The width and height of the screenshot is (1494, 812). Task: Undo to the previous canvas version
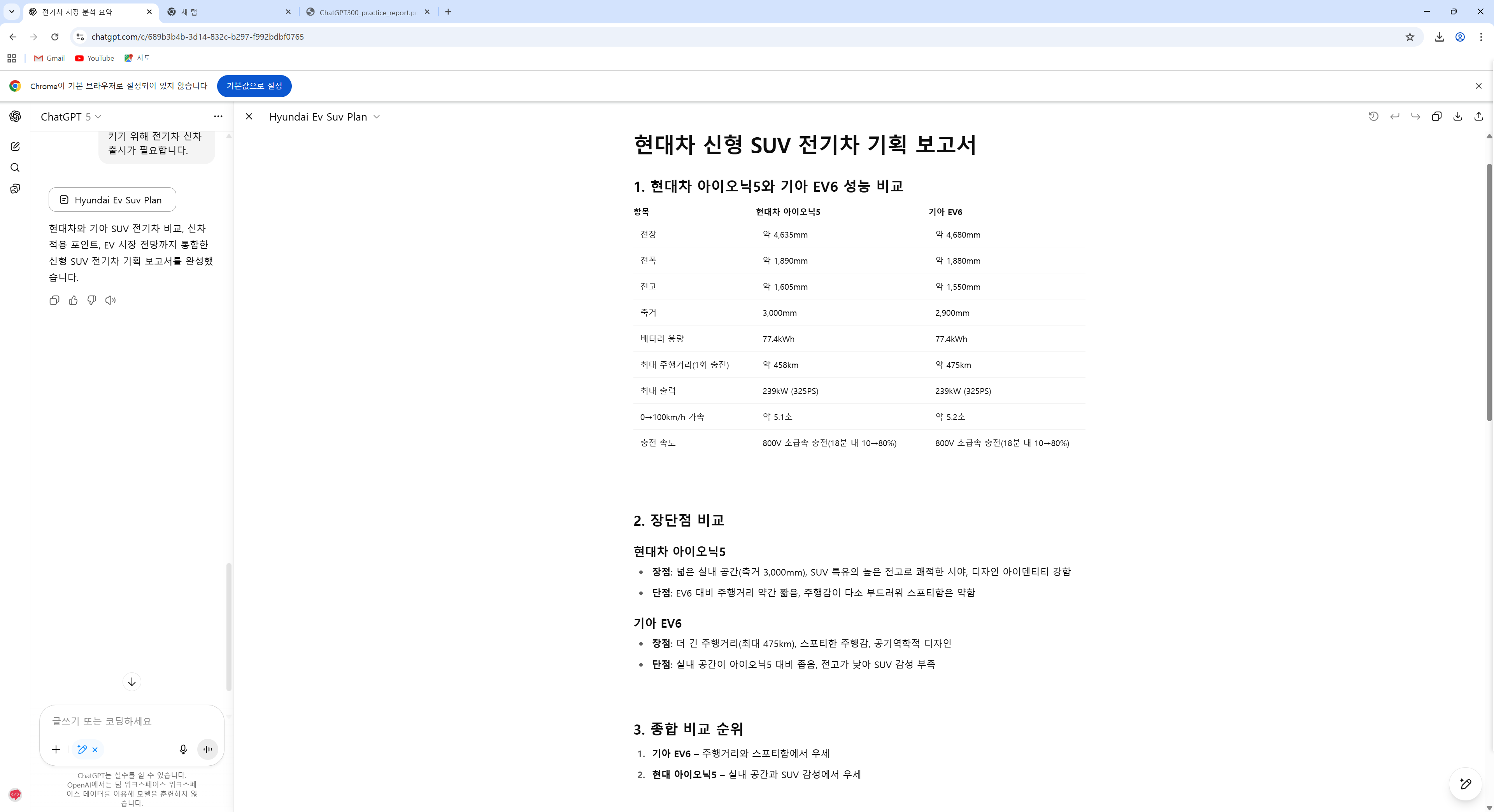pos(1395,117)
